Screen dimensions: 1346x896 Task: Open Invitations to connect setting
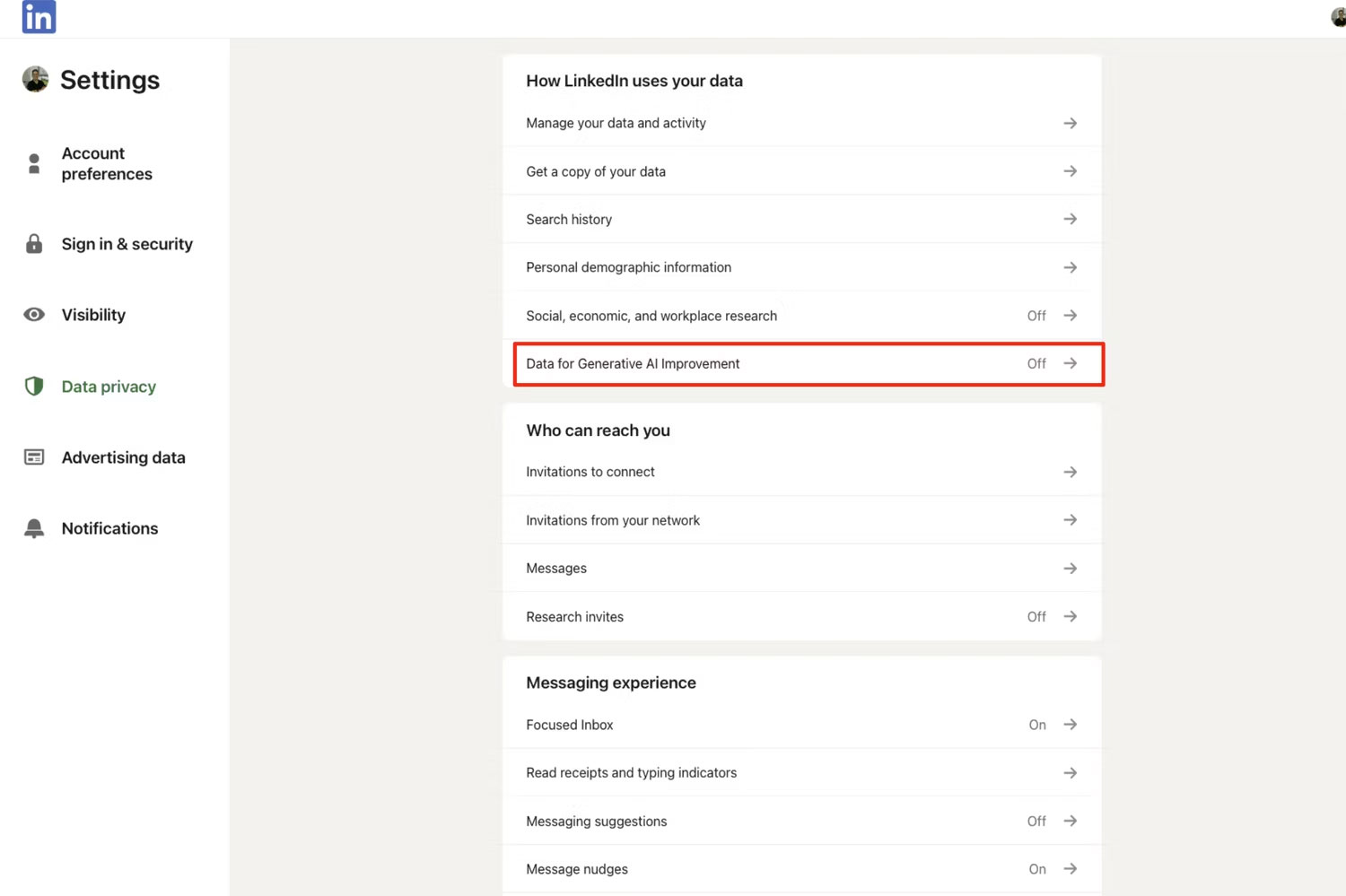coord(801,472)
